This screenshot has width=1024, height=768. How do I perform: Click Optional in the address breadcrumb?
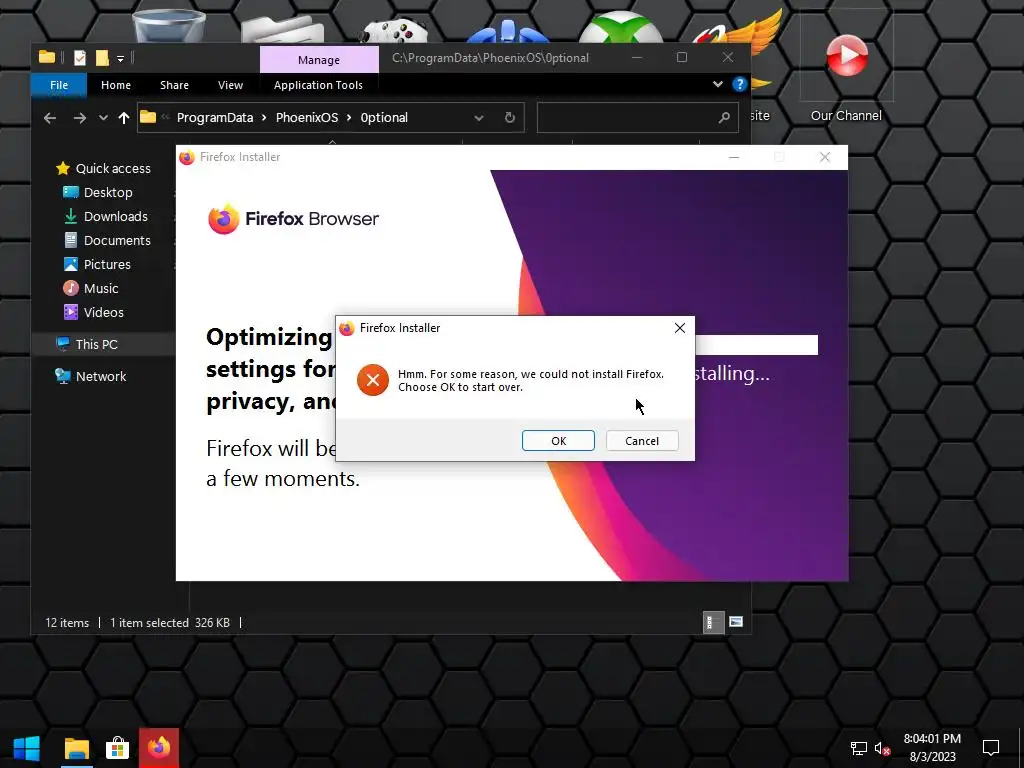(x=384, y=118)
